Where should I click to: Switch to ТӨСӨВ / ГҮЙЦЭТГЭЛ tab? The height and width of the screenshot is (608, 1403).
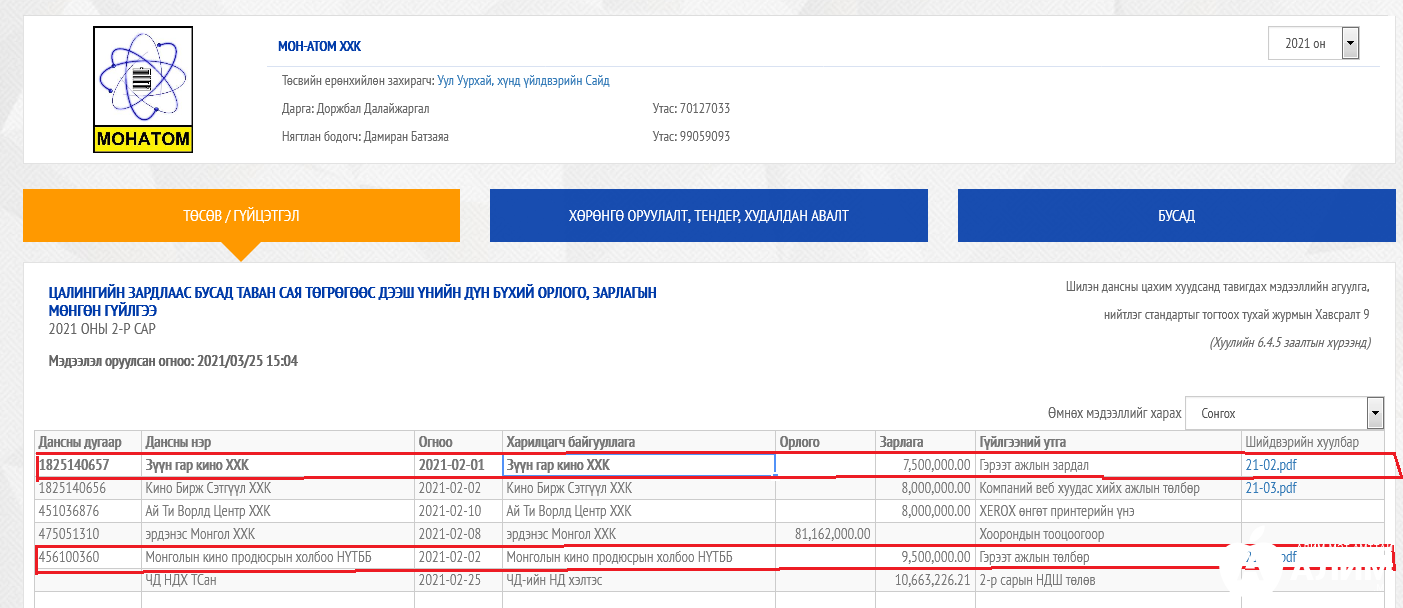(x=241, y=215)
